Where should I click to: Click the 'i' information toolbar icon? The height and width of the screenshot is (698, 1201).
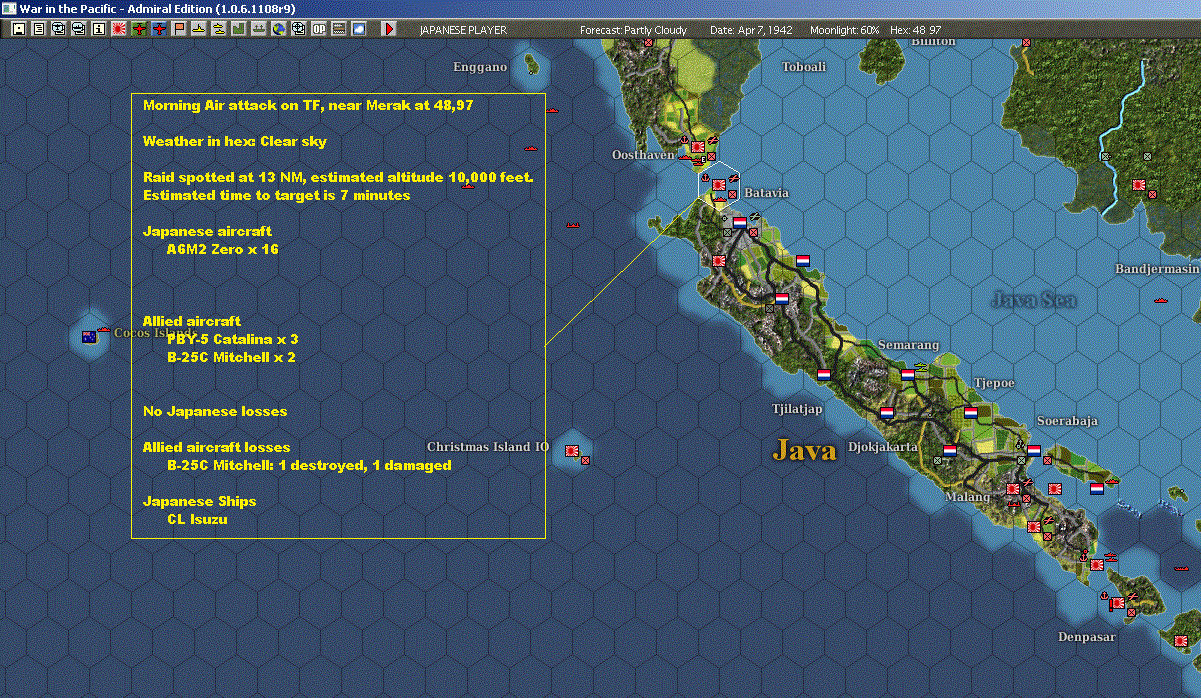coord(98,29)
